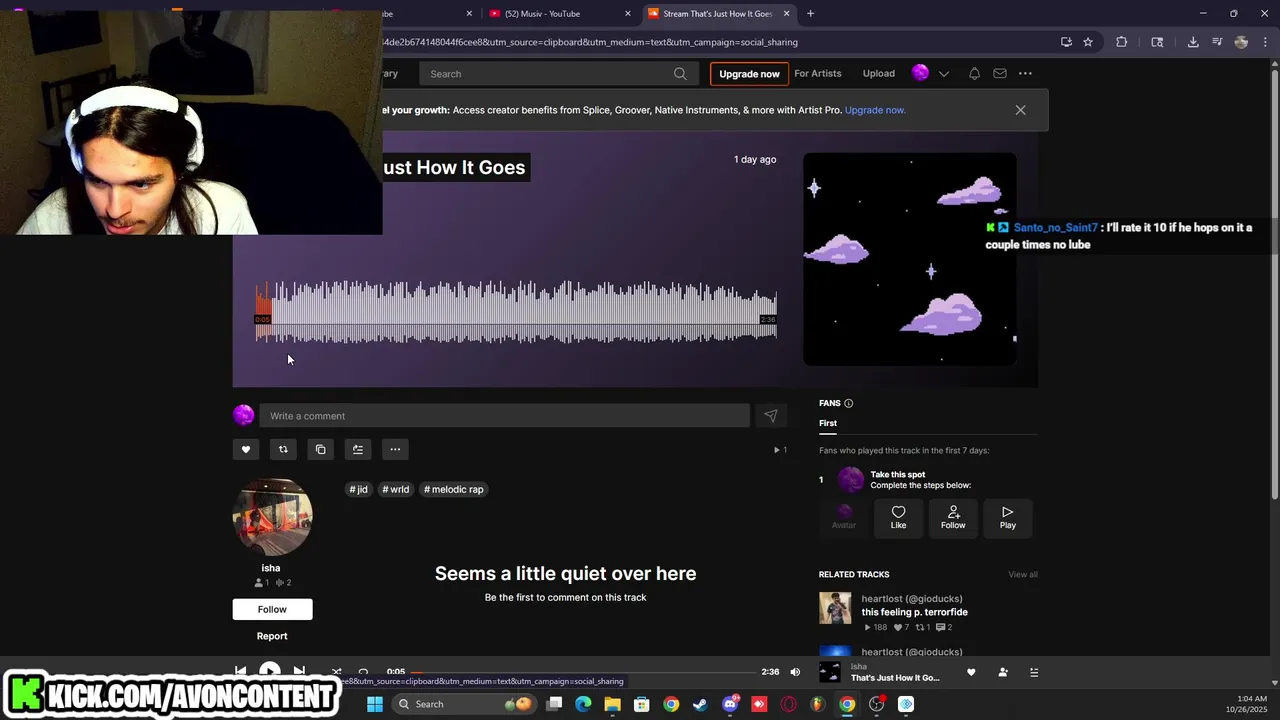Open For Artists in header
The height and width of the screenshot is (720, 1280).
coord(817,73)
